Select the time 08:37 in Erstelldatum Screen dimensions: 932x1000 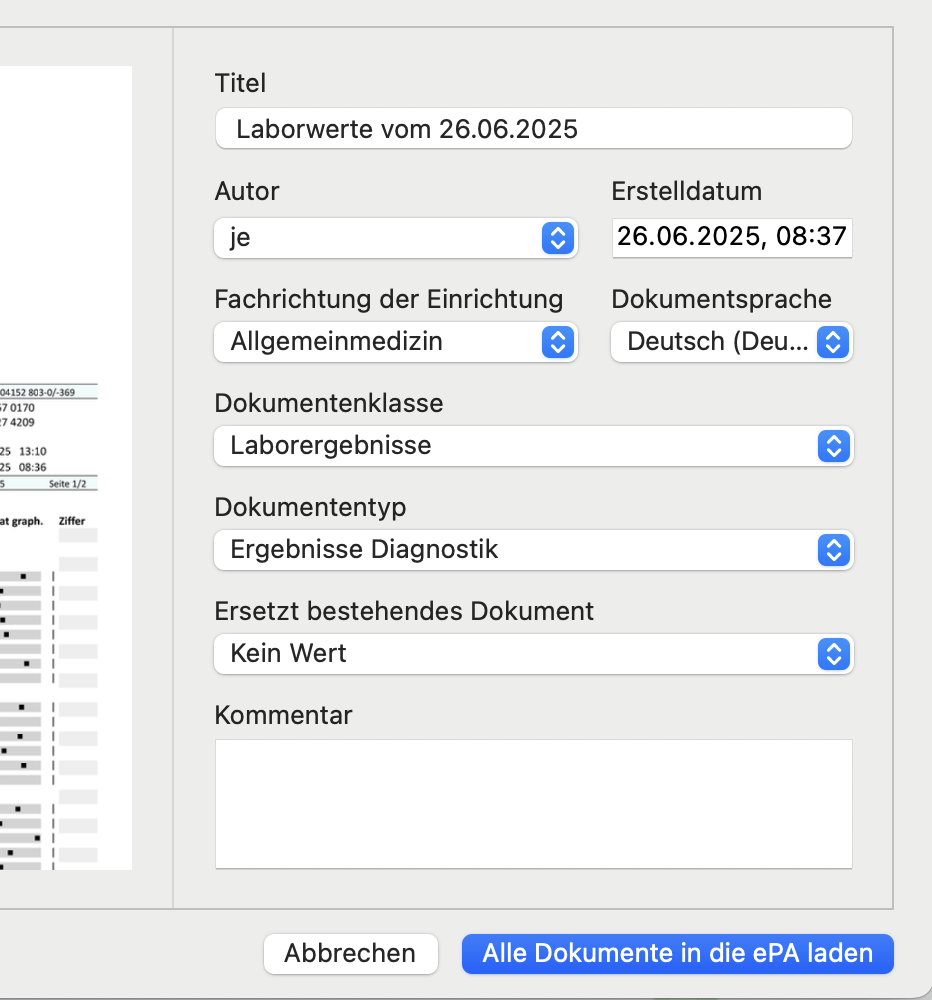[811, 237]
